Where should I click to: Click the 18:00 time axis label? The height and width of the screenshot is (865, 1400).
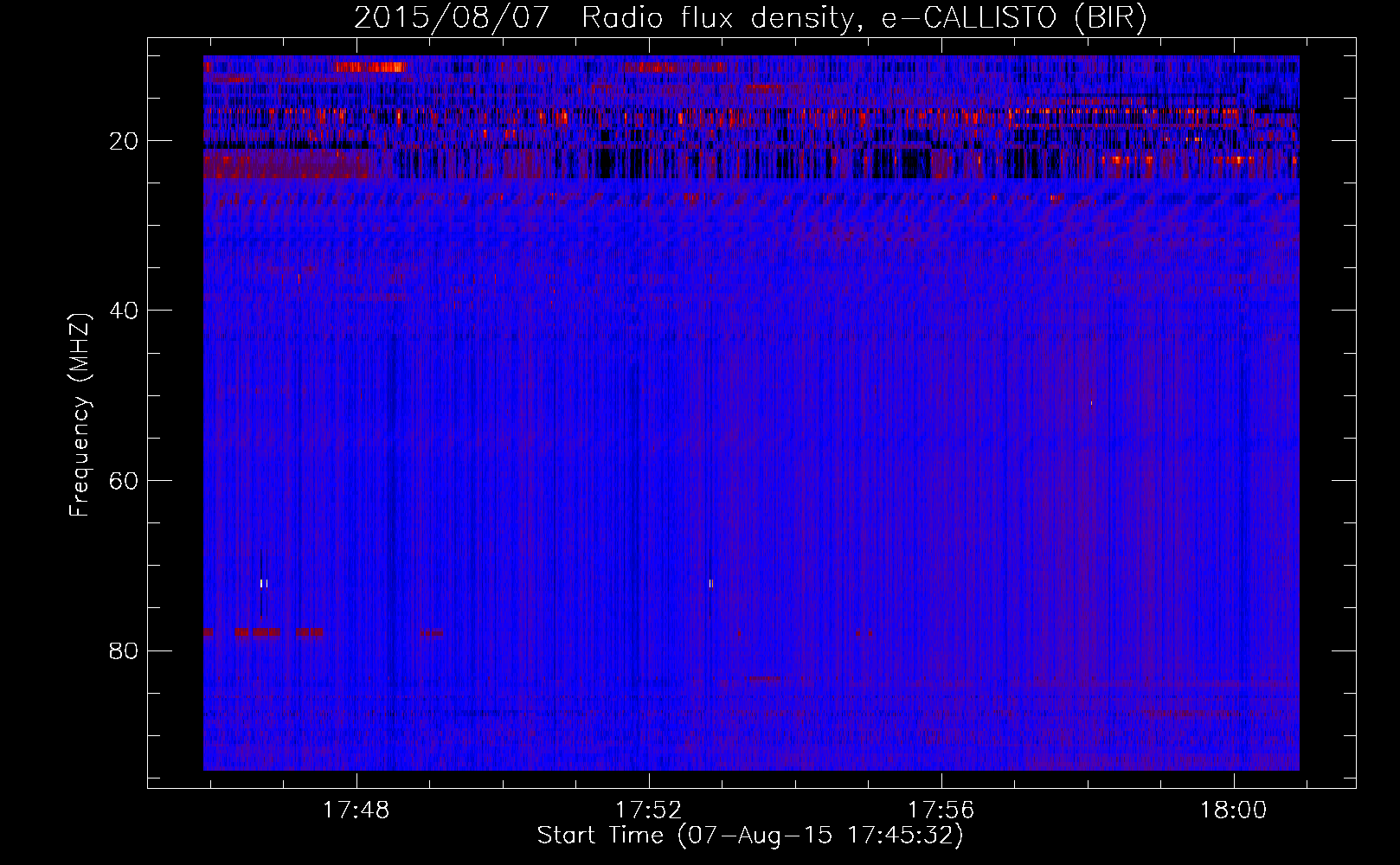pos(1232,811)
